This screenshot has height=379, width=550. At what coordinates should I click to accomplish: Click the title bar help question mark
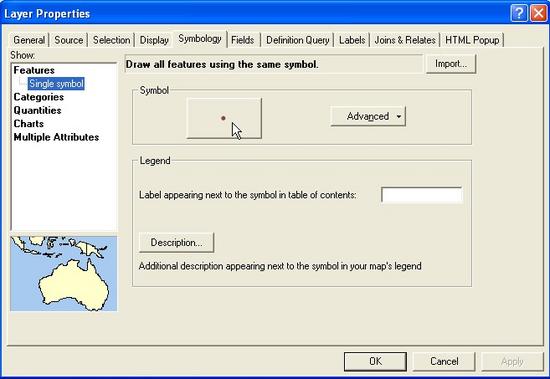click(519, 14)
